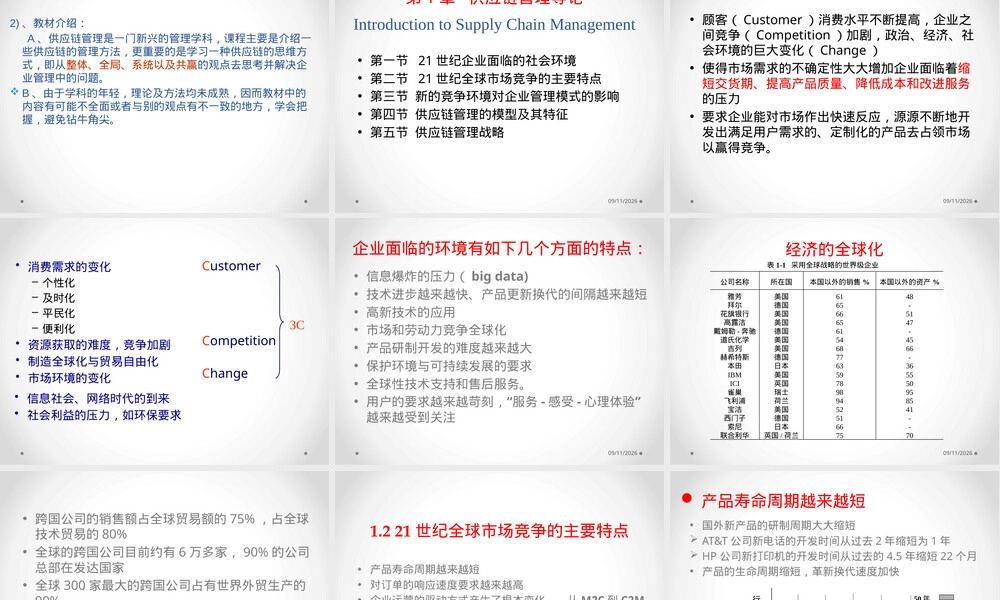Screen dimensions: 1000x600
Task: Click the line starting 'HP 公司新打印机的开发时间'
Action: pos(839,556)
